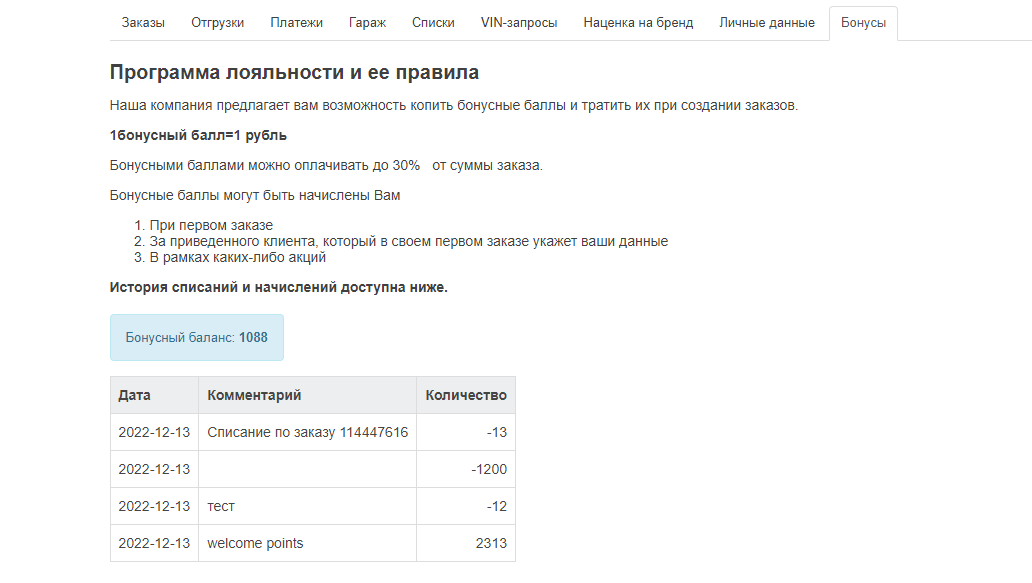The width and height of the screenshot is (1032, 583).
Task: Click the date in the -1200 row
Action: (154, 469)
